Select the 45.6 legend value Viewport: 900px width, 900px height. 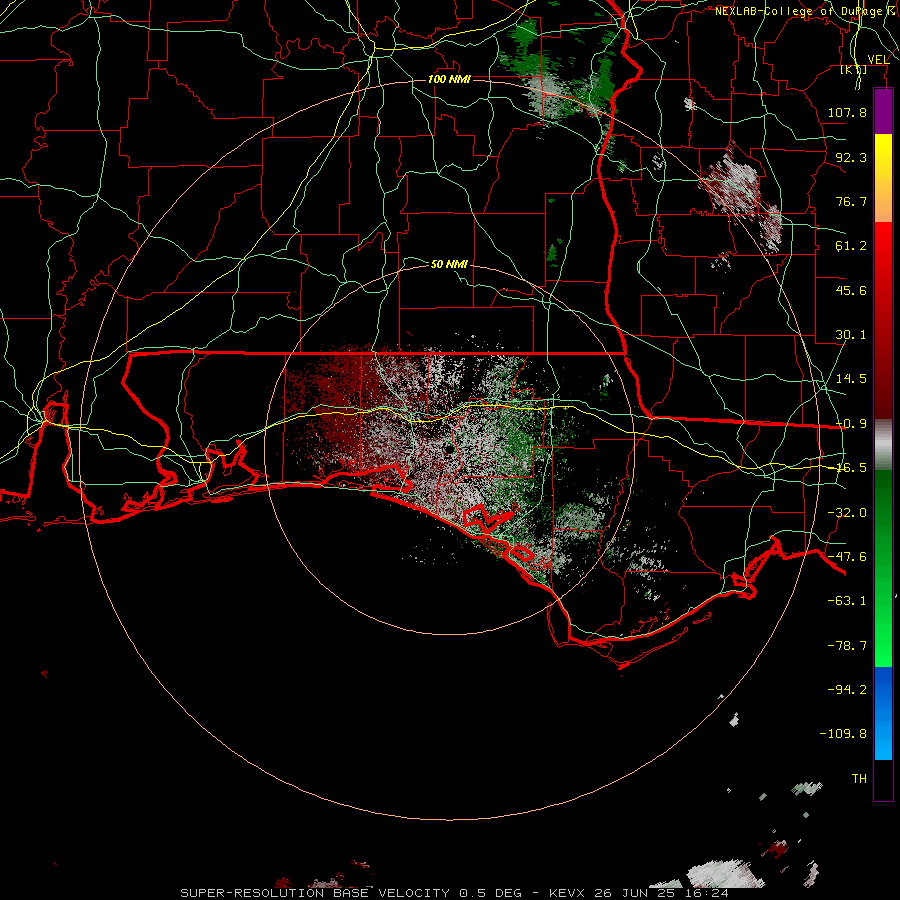point(851,290)
